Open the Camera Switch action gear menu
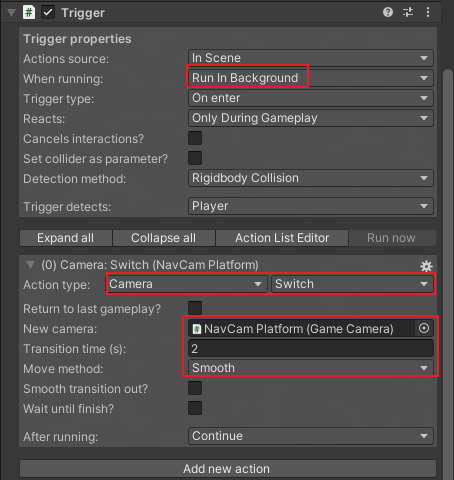 [426, 266]
